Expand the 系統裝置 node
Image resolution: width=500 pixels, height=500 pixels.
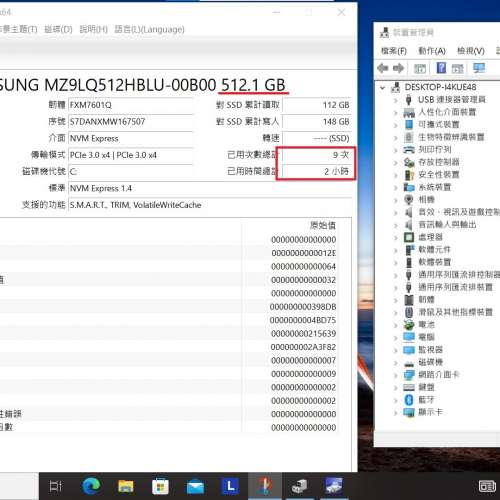click(x=396, y=188)
